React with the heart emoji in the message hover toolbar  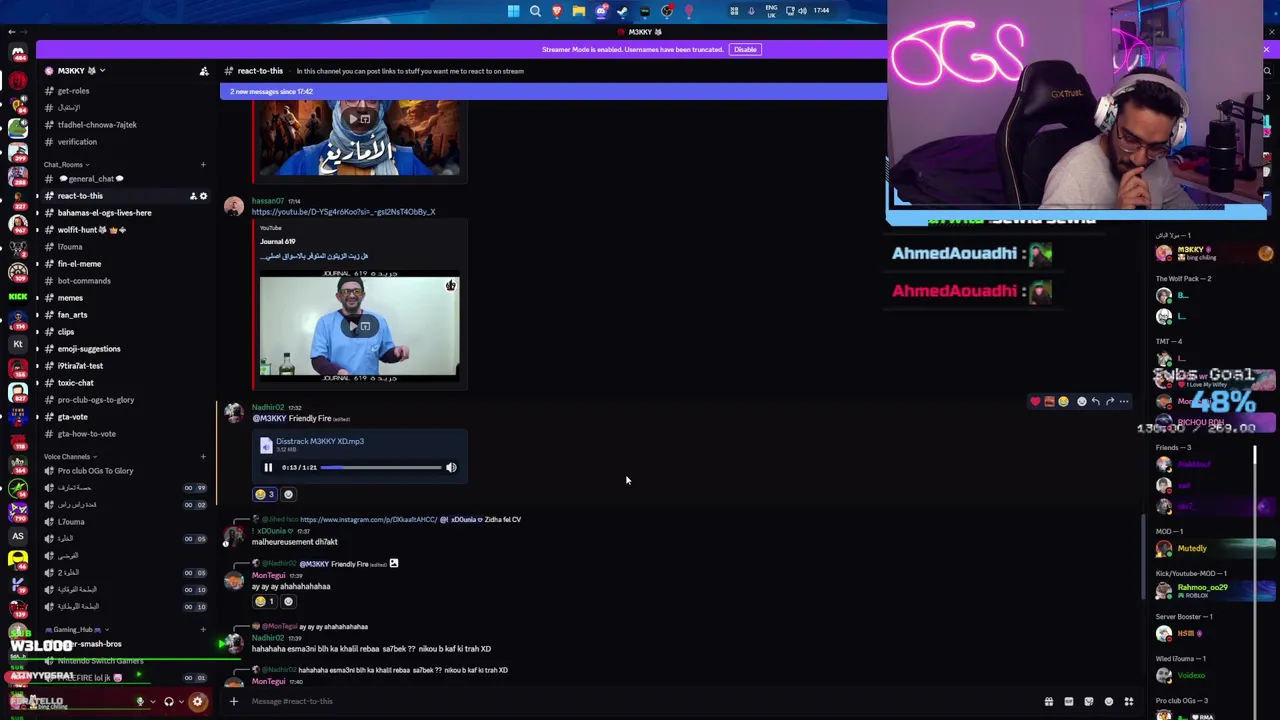(1035, 402)
